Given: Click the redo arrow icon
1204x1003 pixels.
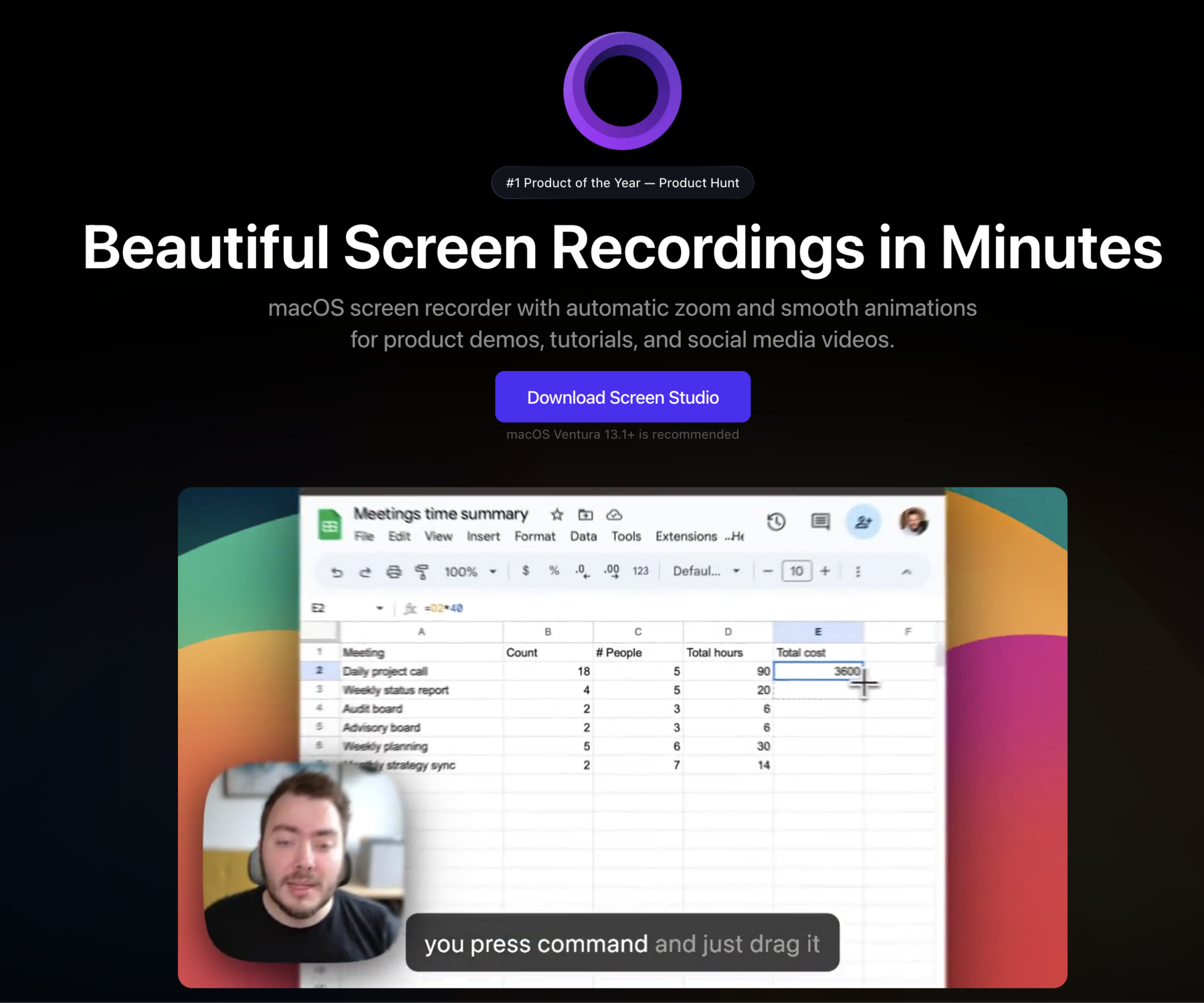Looking at the screenshot, I should point(365,572).
